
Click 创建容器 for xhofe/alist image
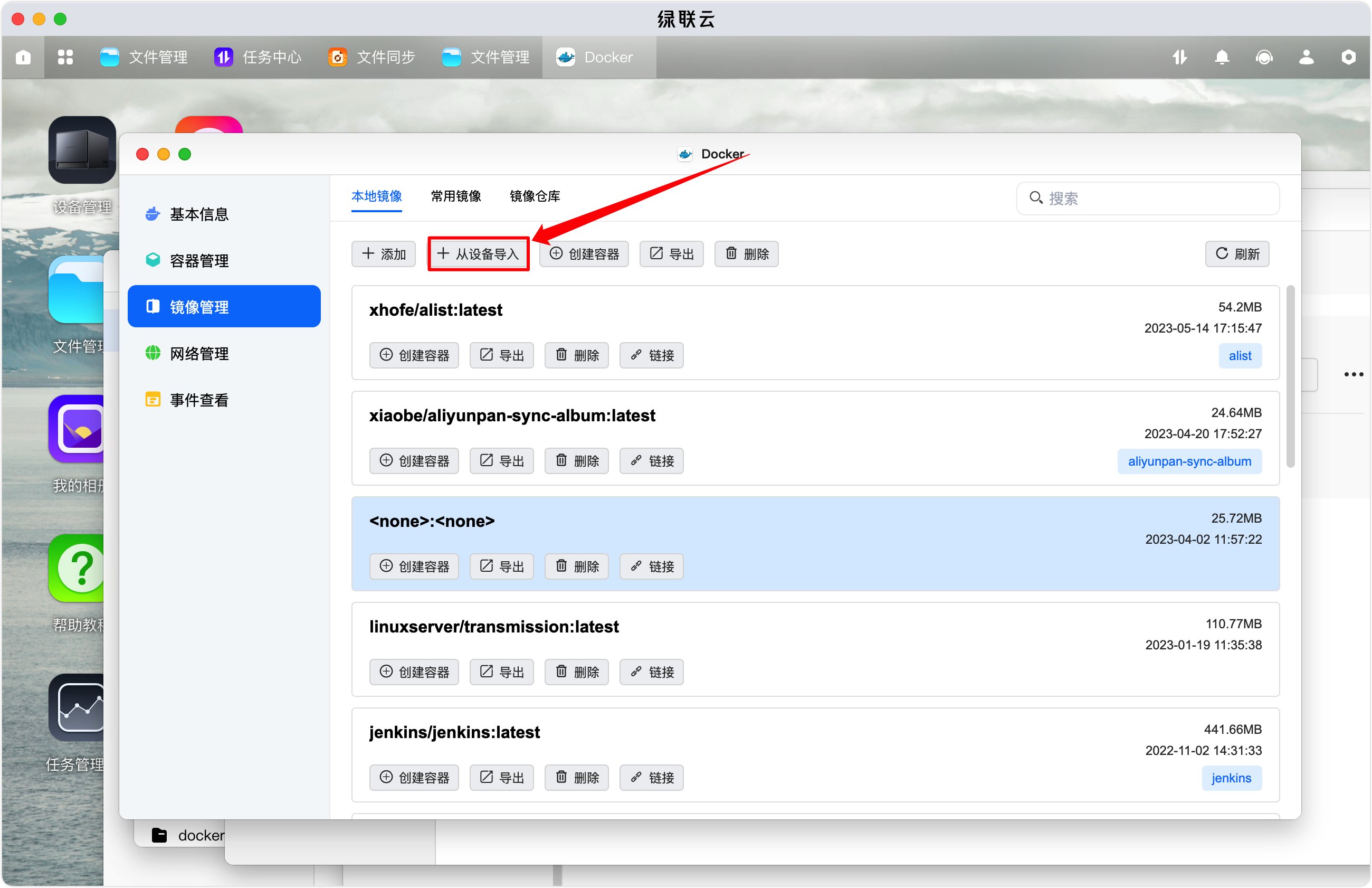[414, 355]
